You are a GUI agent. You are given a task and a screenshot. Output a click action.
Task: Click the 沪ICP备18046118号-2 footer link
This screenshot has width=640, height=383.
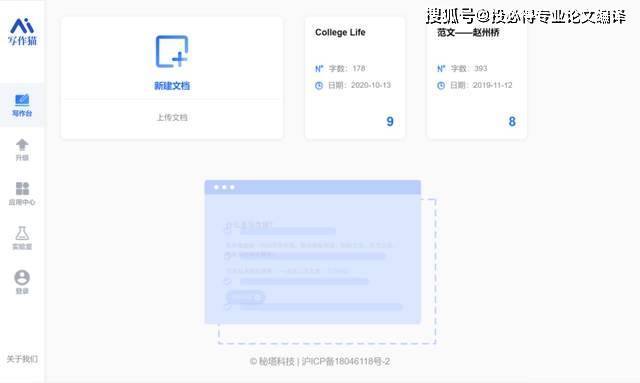tap(346, 361)
